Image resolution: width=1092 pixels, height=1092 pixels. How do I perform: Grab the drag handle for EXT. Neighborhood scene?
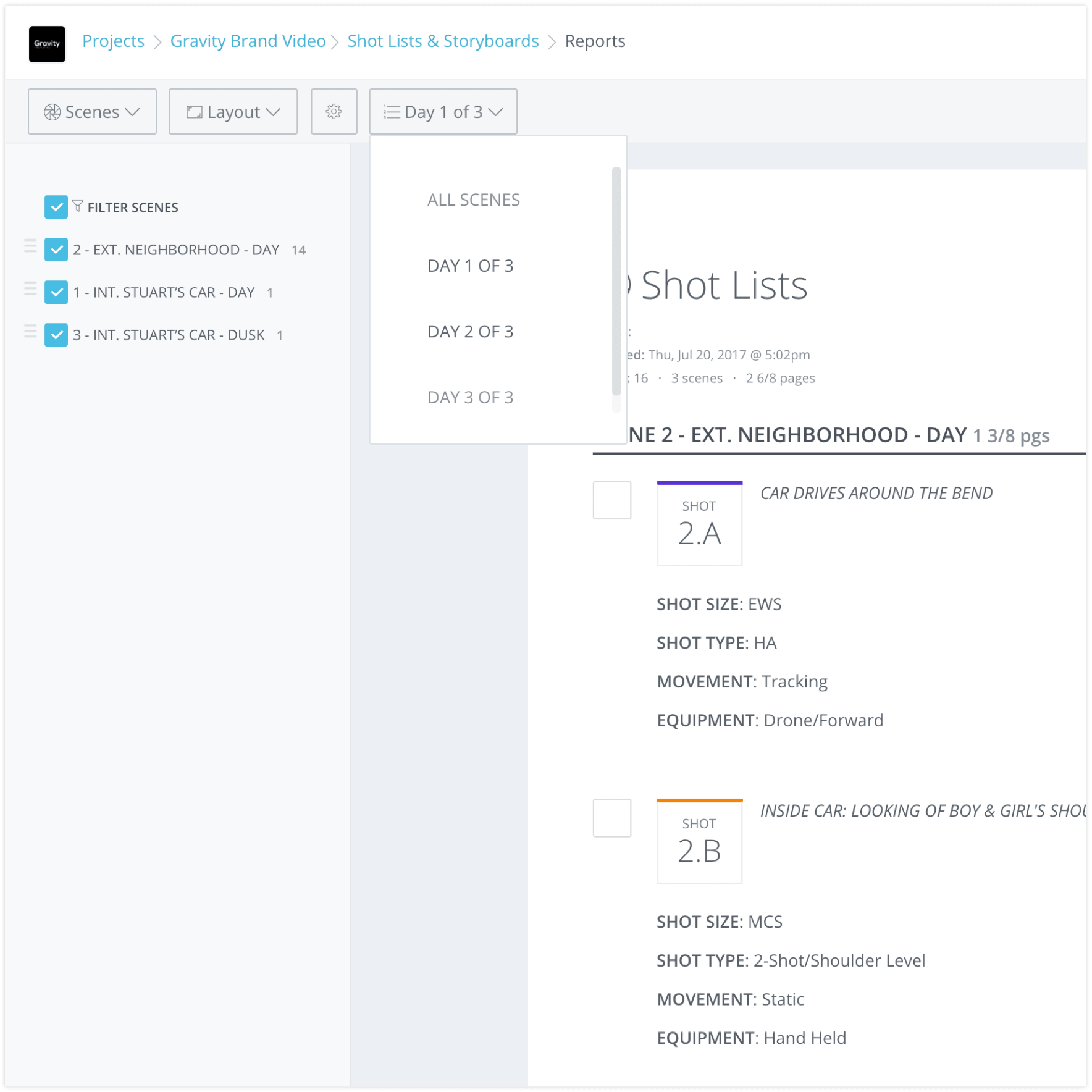pos(30,246)
